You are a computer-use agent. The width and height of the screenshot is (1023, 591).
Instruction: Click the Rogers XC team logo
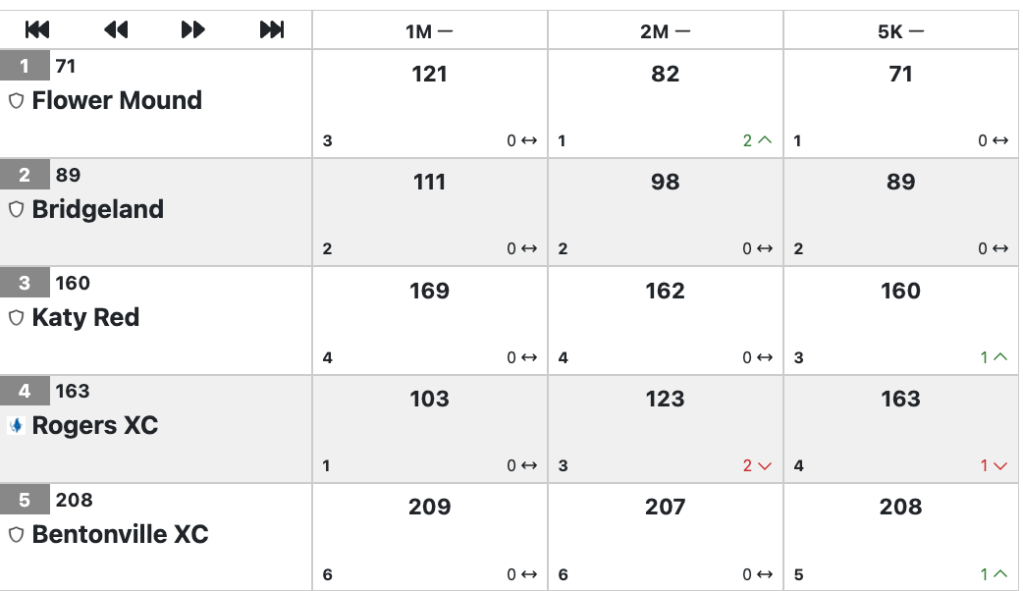pyautogui.click(x=16, y=426)
